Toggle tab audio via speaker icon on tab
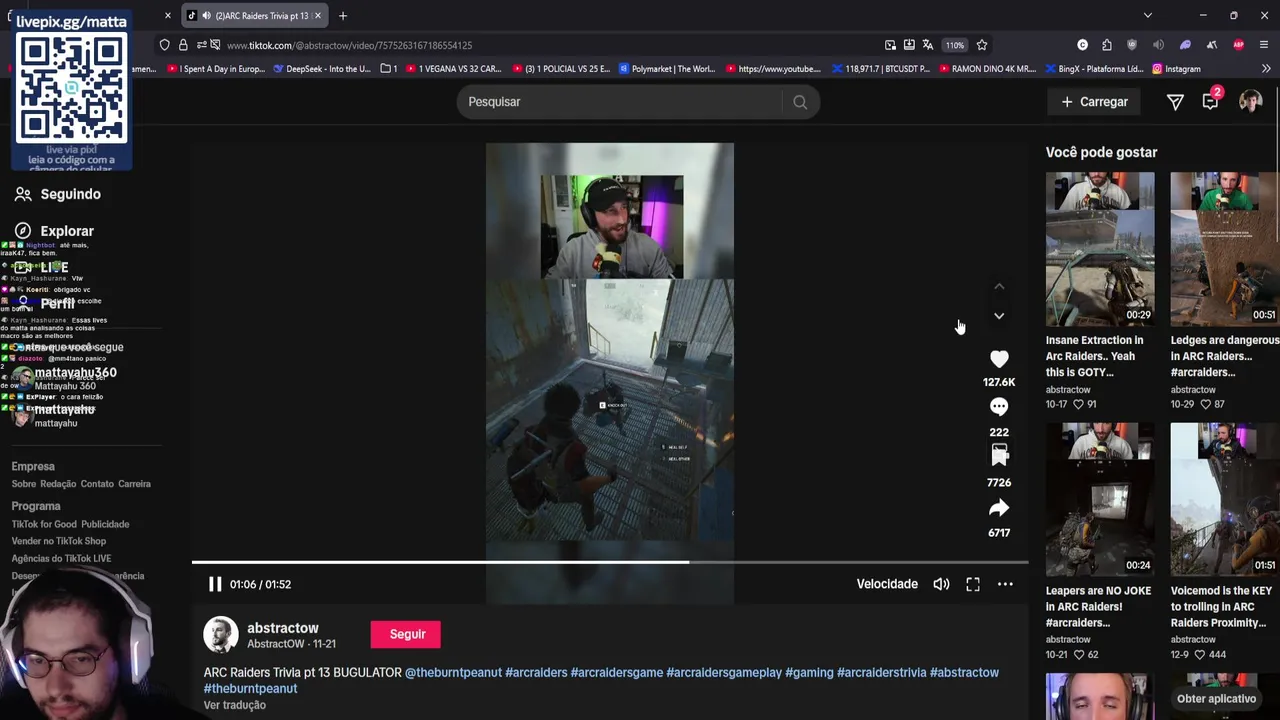Image resolution: width=1280 pixels, height=720 pixels. pos(205,16)
